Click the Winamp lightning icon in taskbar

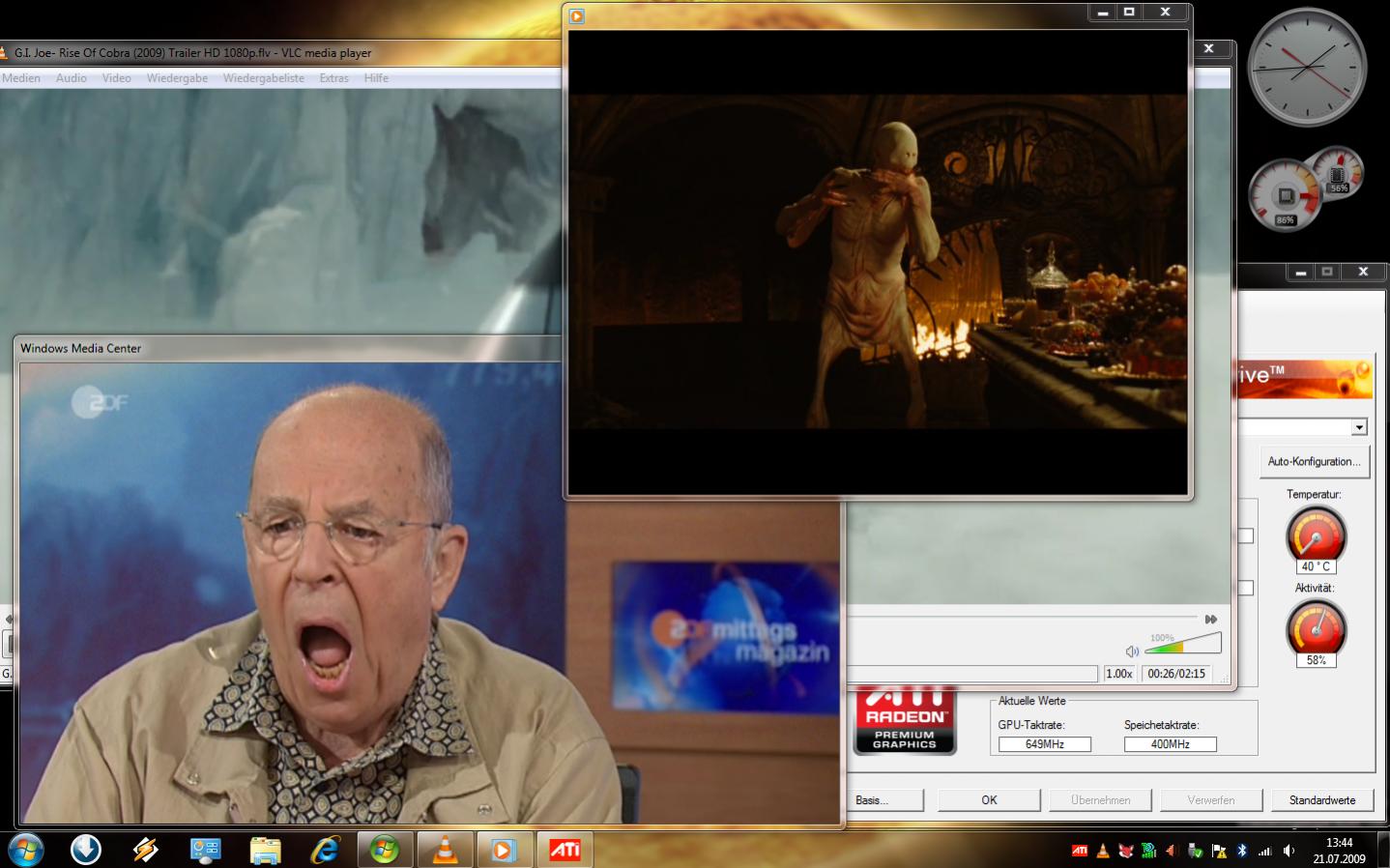146,850
